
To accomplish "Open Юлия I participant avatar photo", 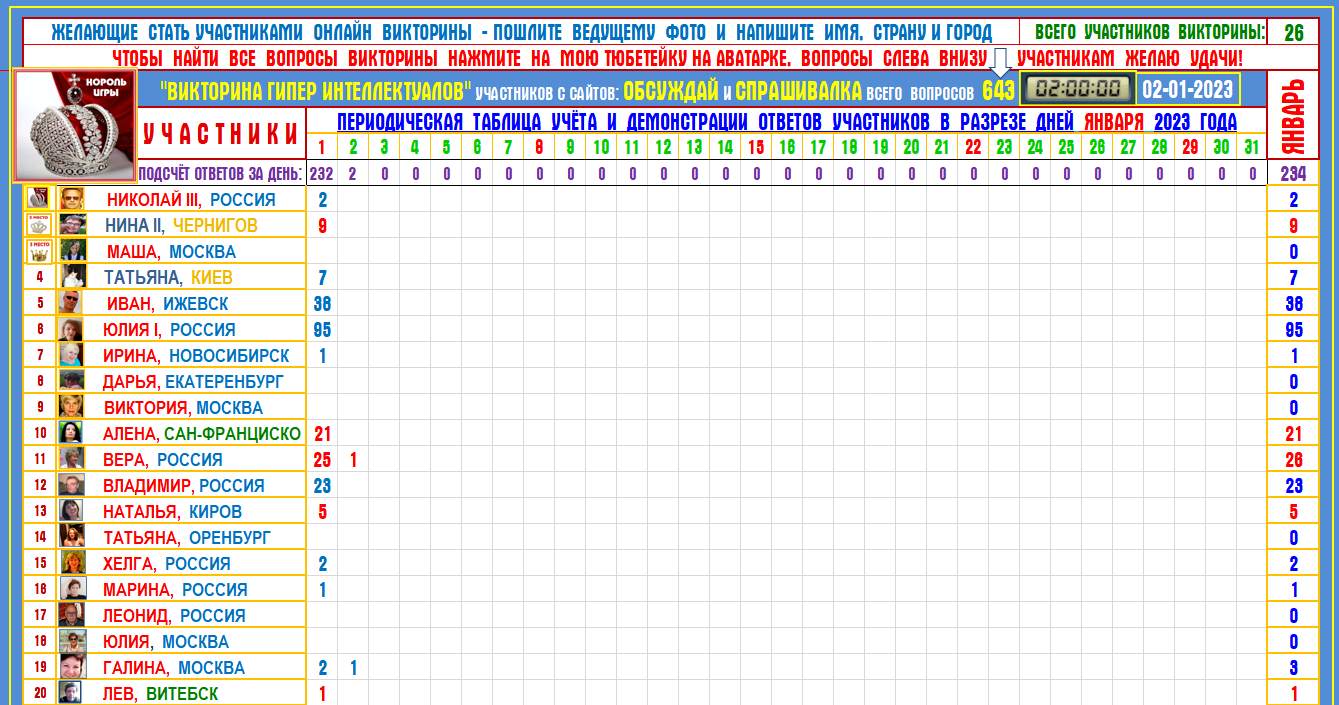I will [x=70, y=329].
